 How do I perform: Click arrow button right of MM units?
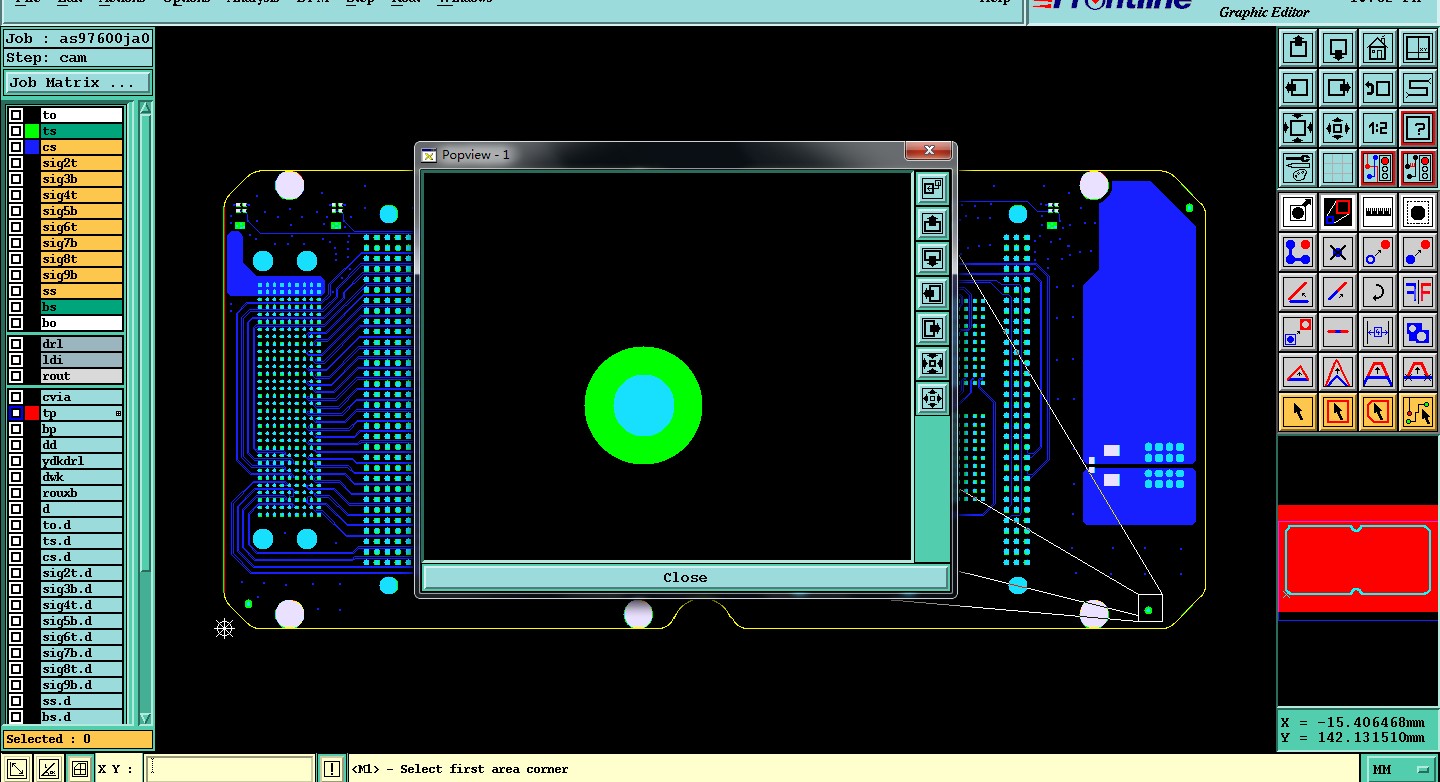[1424, 769]
